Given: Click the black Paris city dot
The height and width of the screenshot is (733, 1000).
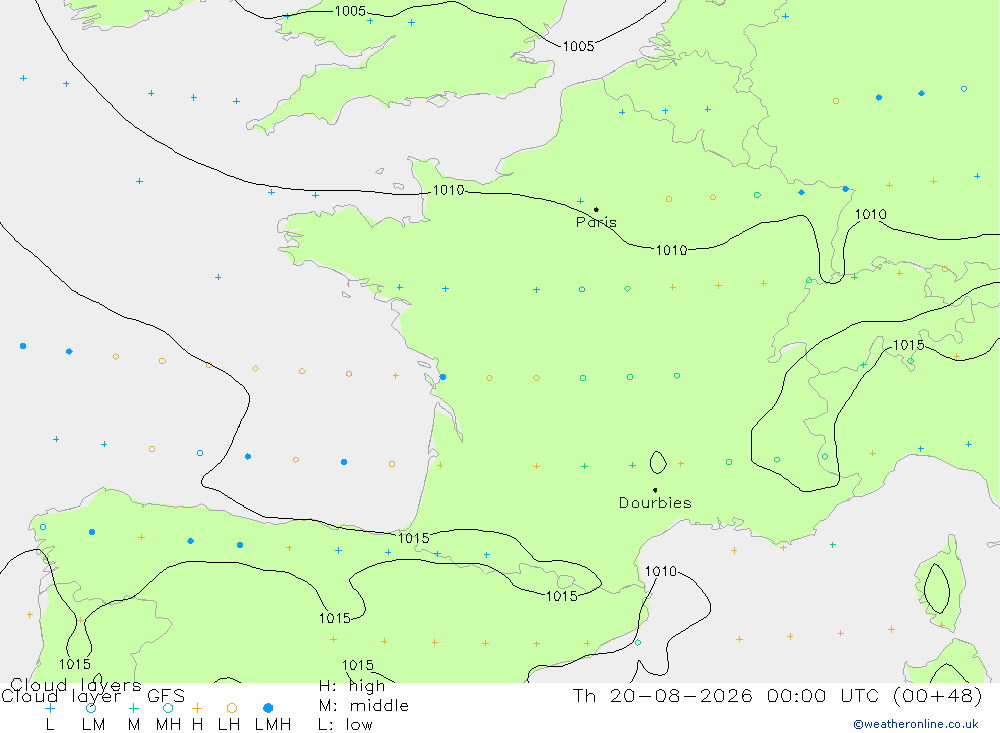Looking at the screenshot, I should click(596, 209).
